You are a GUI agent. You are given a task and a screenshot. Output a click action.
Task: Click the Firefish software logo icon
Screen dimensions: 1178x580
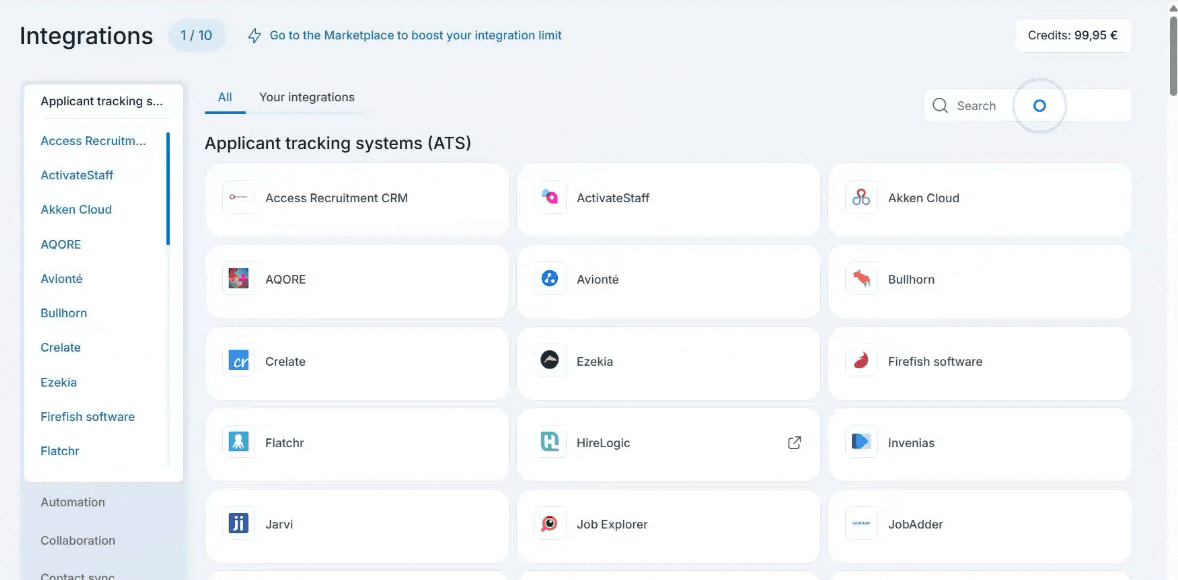(861, 361)
